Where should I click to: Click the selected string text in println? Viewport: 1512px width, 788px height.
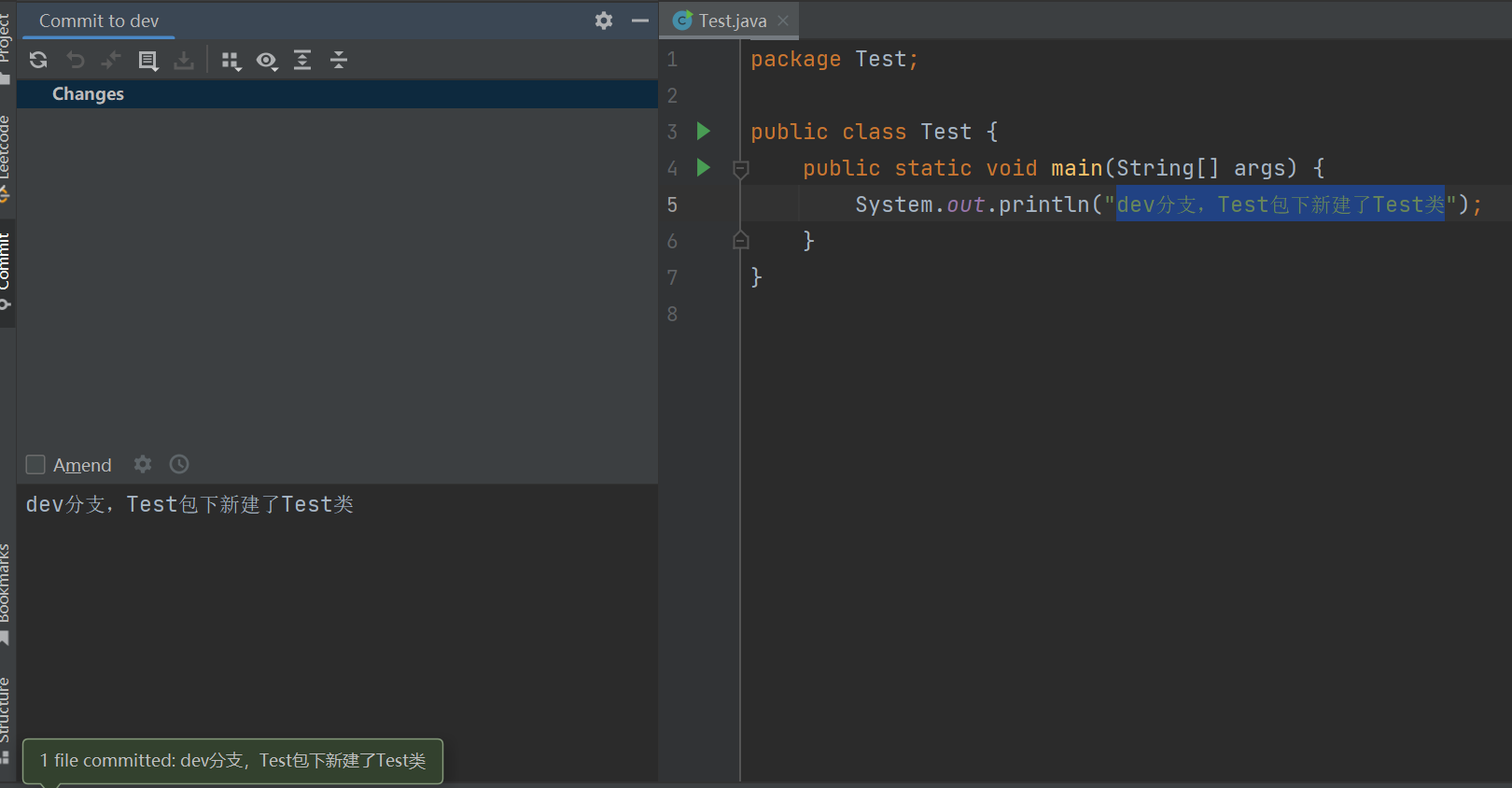pos(1281,204)
